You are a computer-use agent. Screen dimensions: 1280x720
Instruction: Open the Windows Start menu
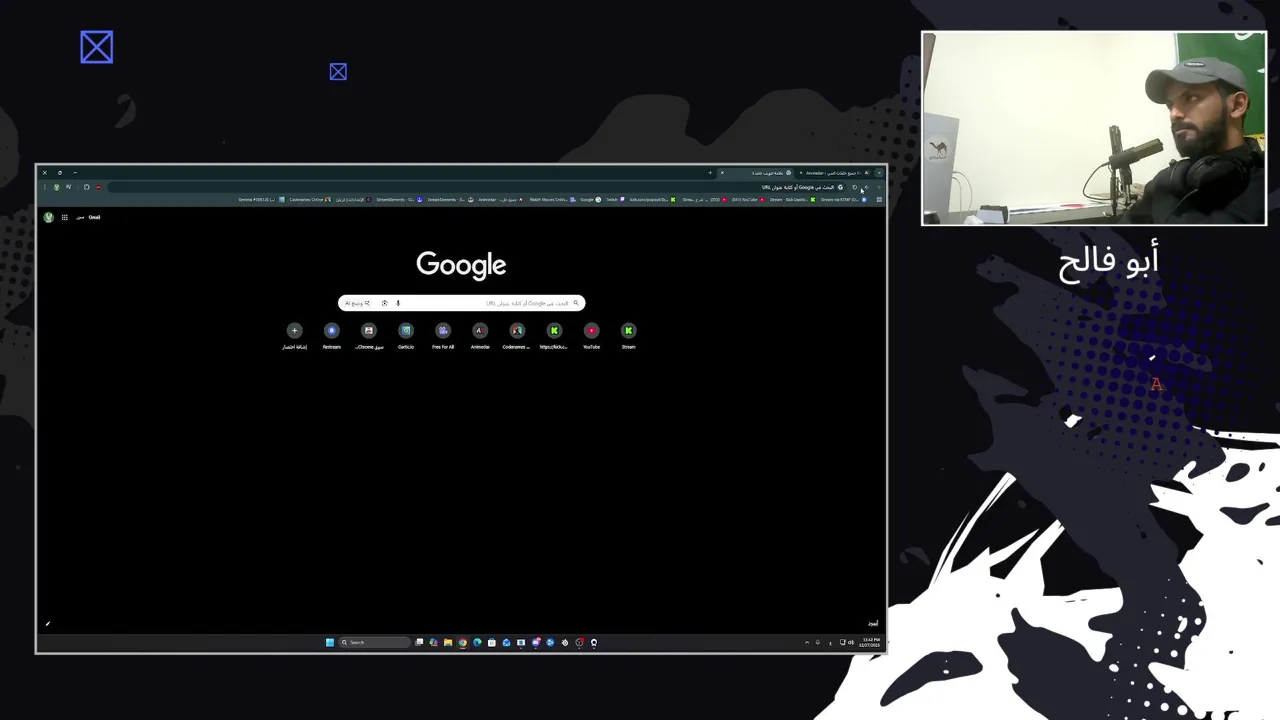(x=329, y=642)
